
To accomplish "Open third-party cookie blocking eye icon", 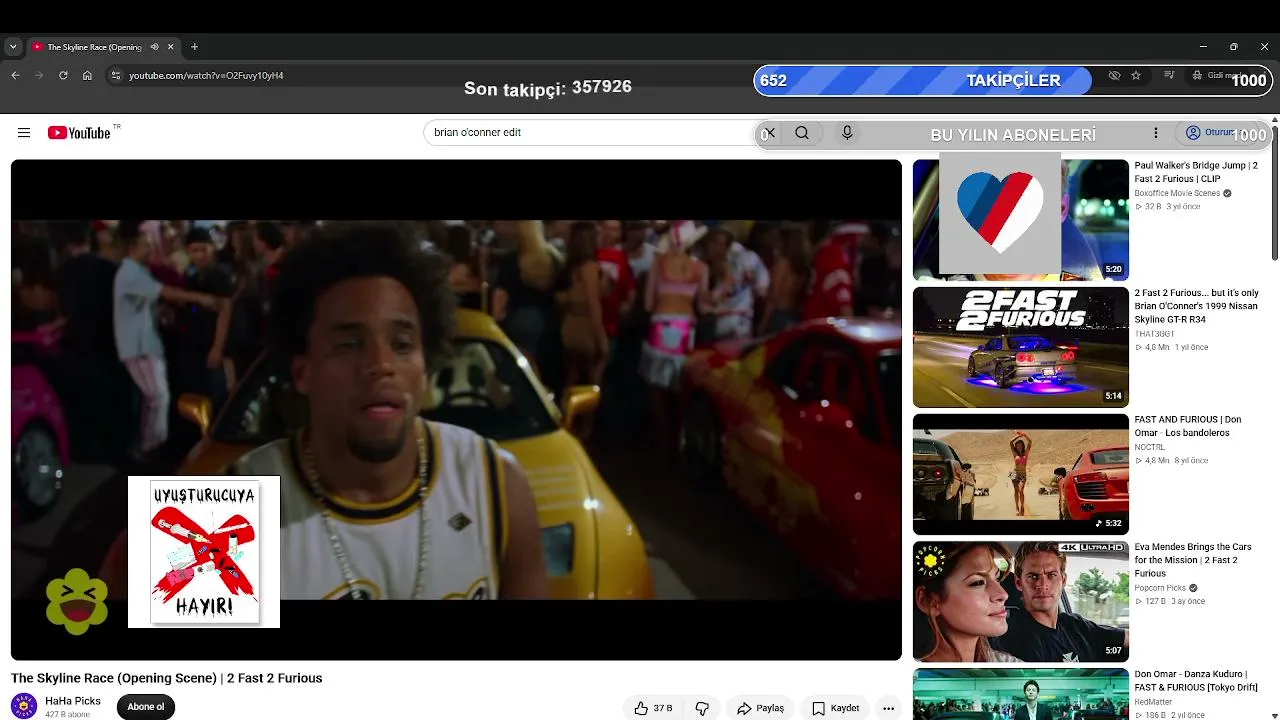I will [1114, 75].
